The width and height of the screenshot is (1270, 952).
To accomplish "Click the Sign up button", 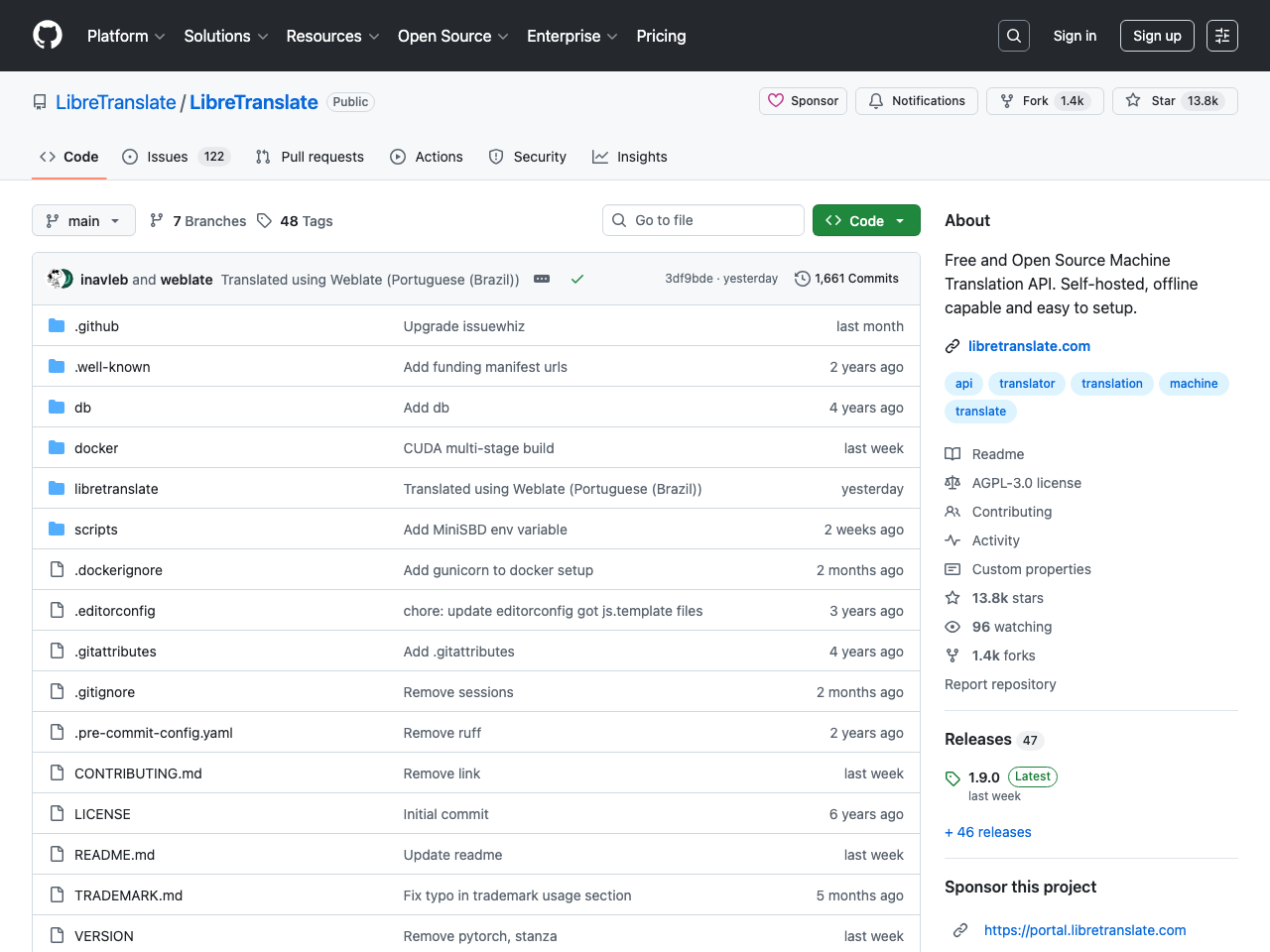I will pyautogui.click(x=1157, y=36).
